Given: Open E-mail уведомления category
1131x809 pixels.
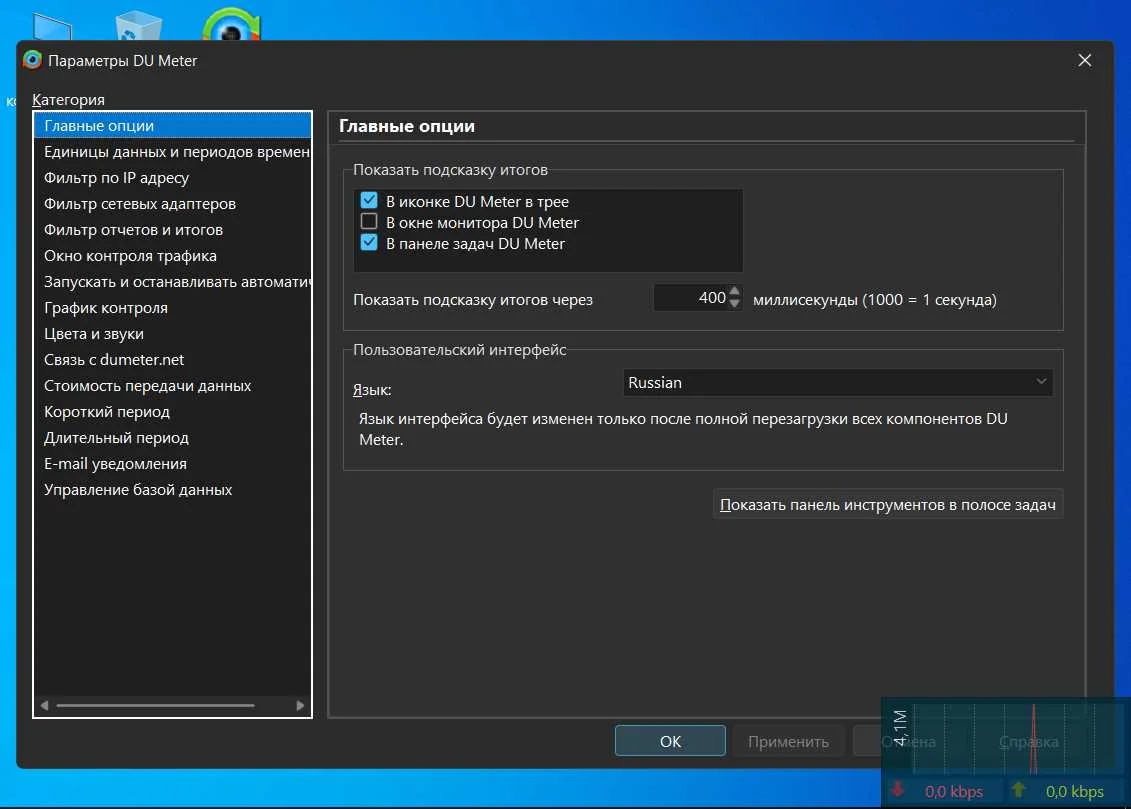Looking at the screenshot, I should (x=172, y=463).
